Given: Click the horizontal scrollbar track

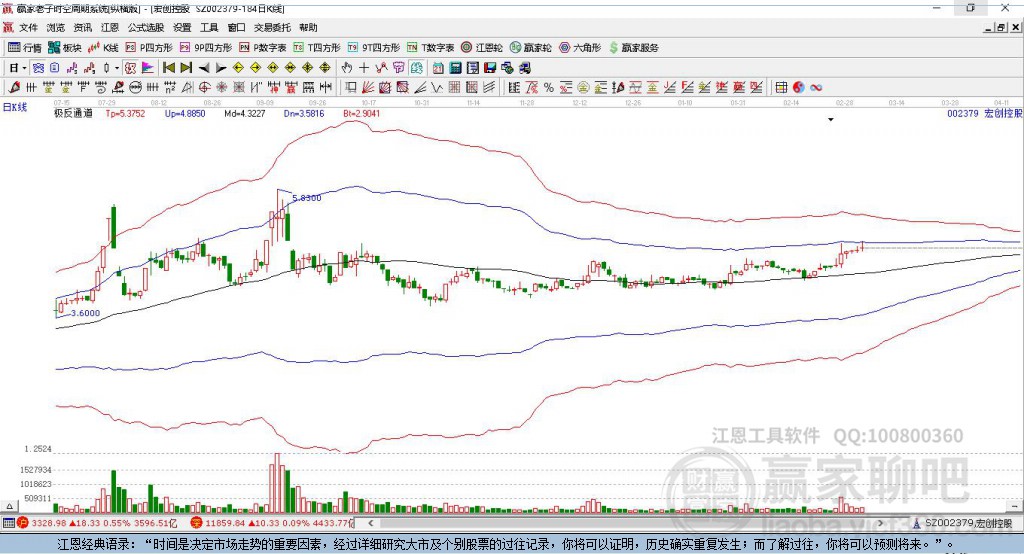Looking at the screenshot, I should (624, 523).
